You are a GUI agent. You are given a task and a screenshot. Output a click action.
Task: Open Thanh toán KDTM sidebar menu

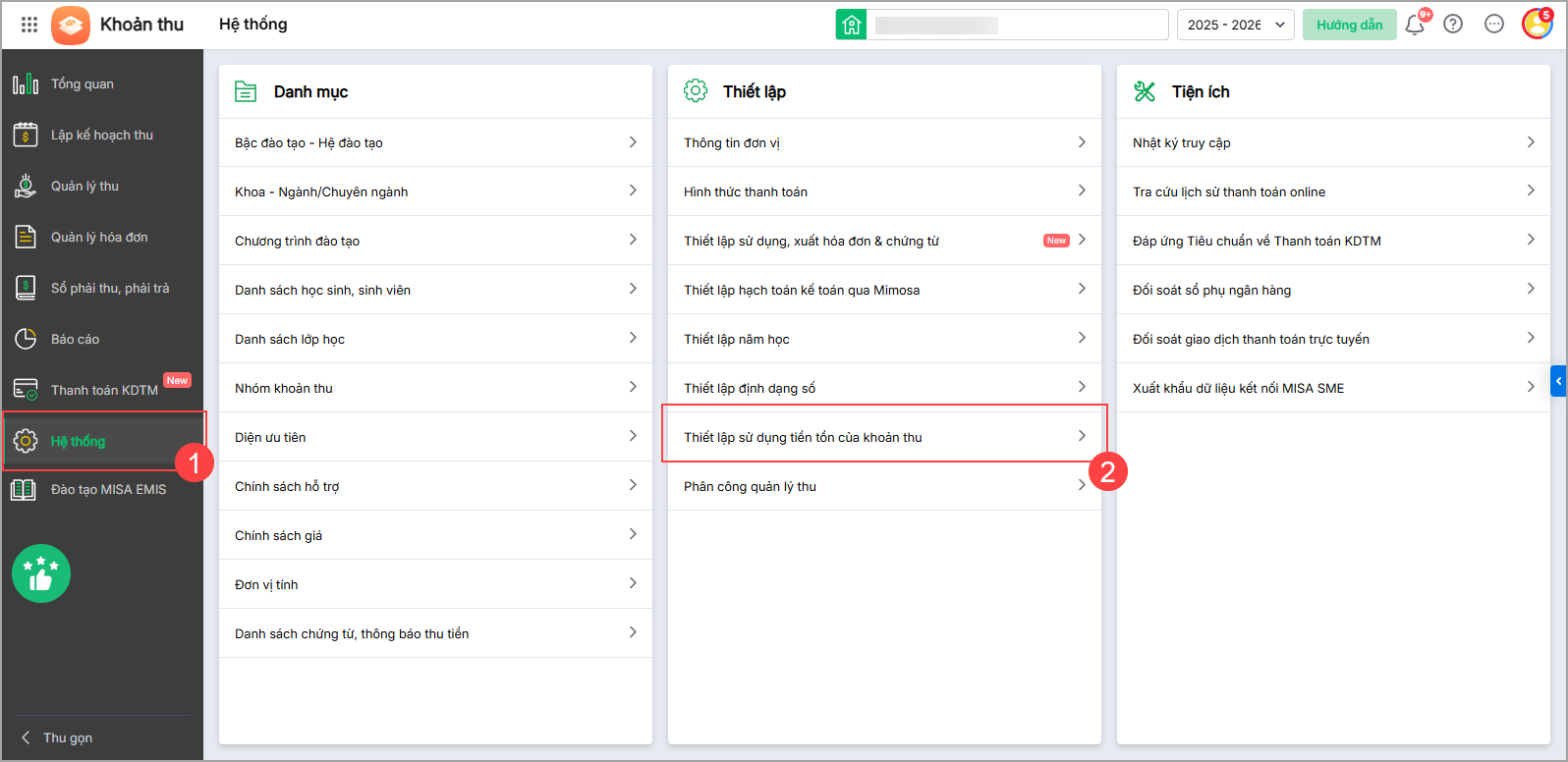coord(102,390)
